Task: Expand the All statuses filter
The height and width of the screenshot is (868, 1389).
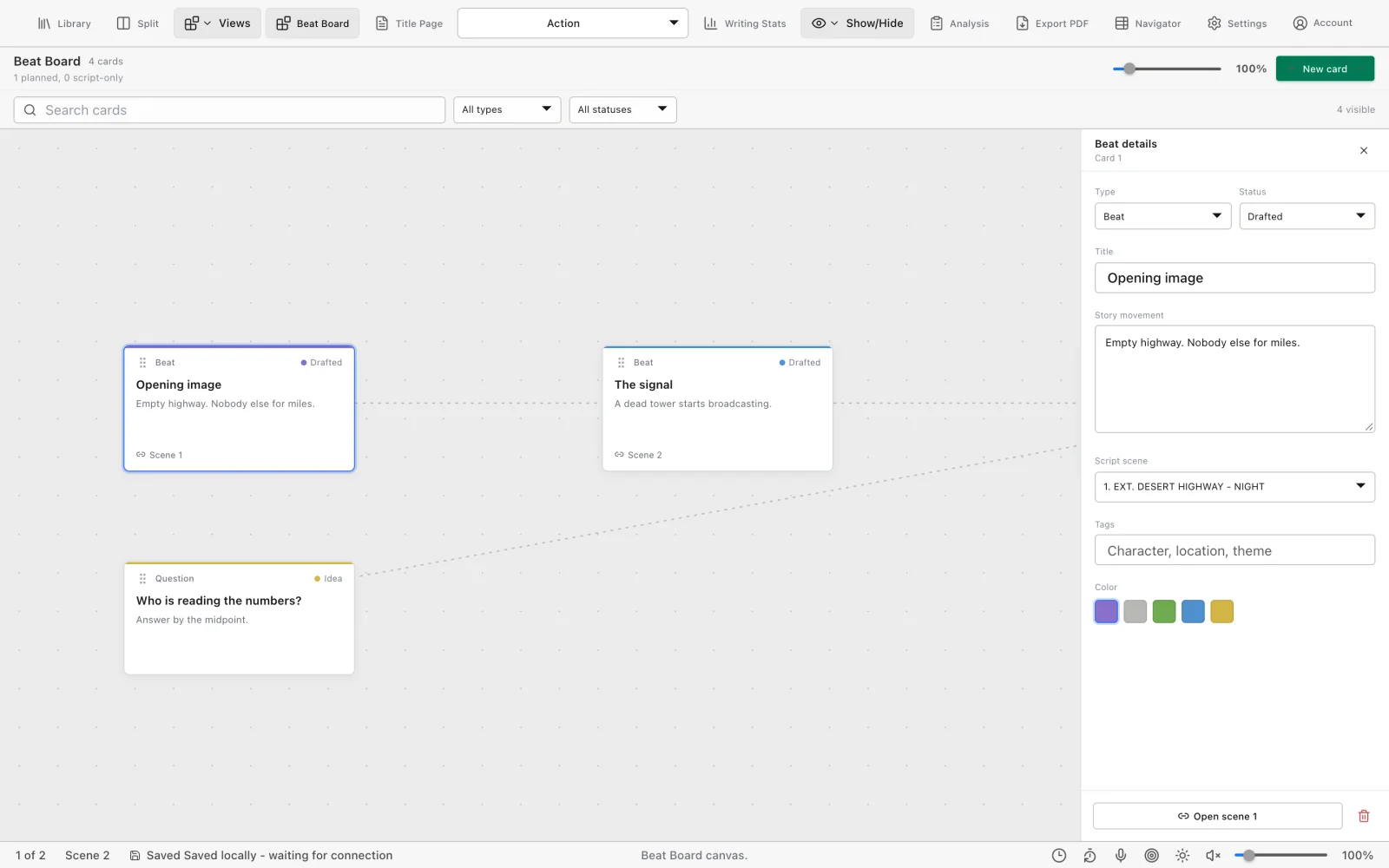Action: pyautogui.click(x=622, y=109)
